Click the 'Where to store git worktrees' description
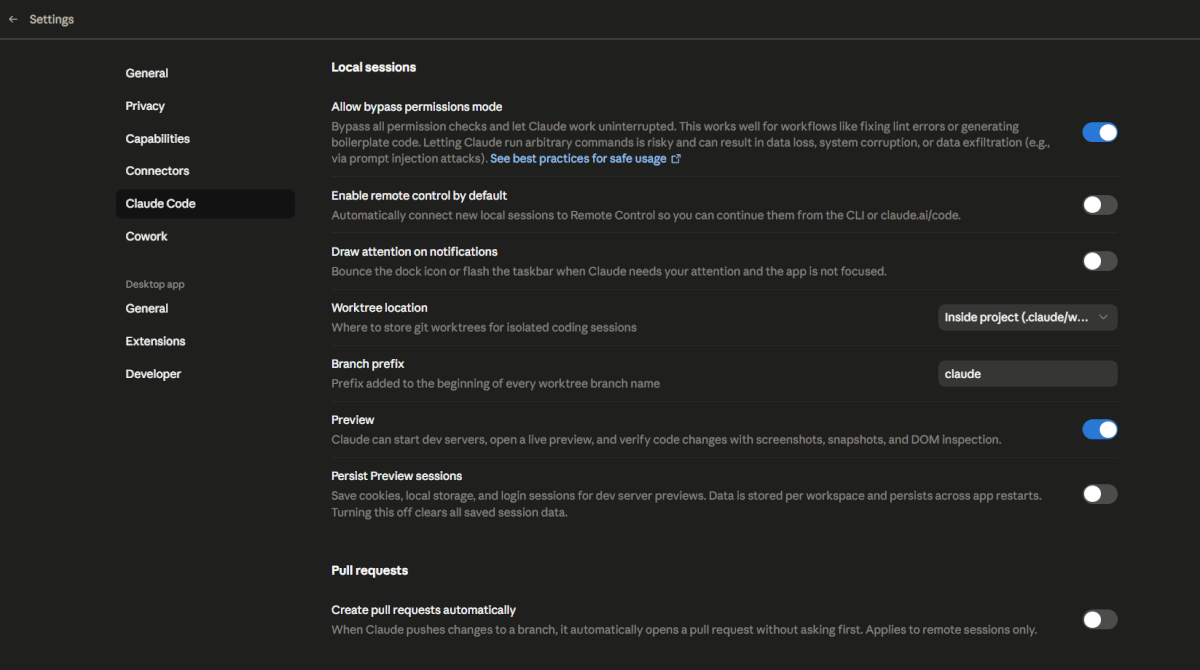Viewport: 1200px width, 670px height. [484, 327]
